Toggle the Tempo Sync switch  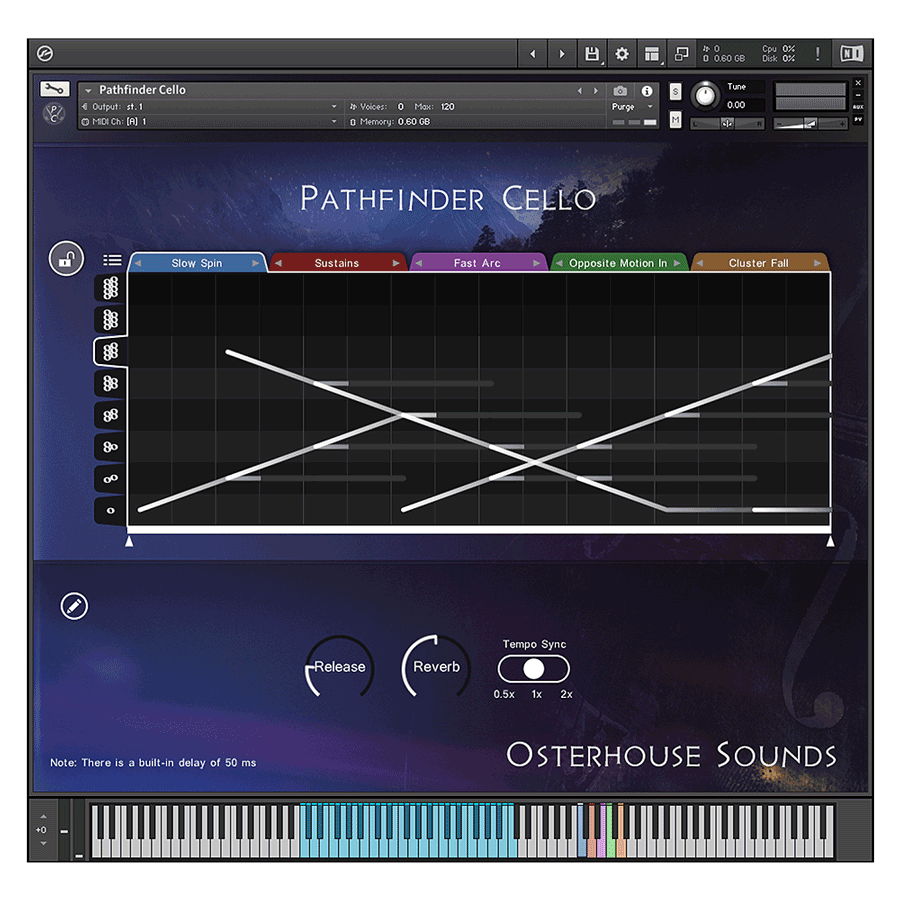[534, 669]
